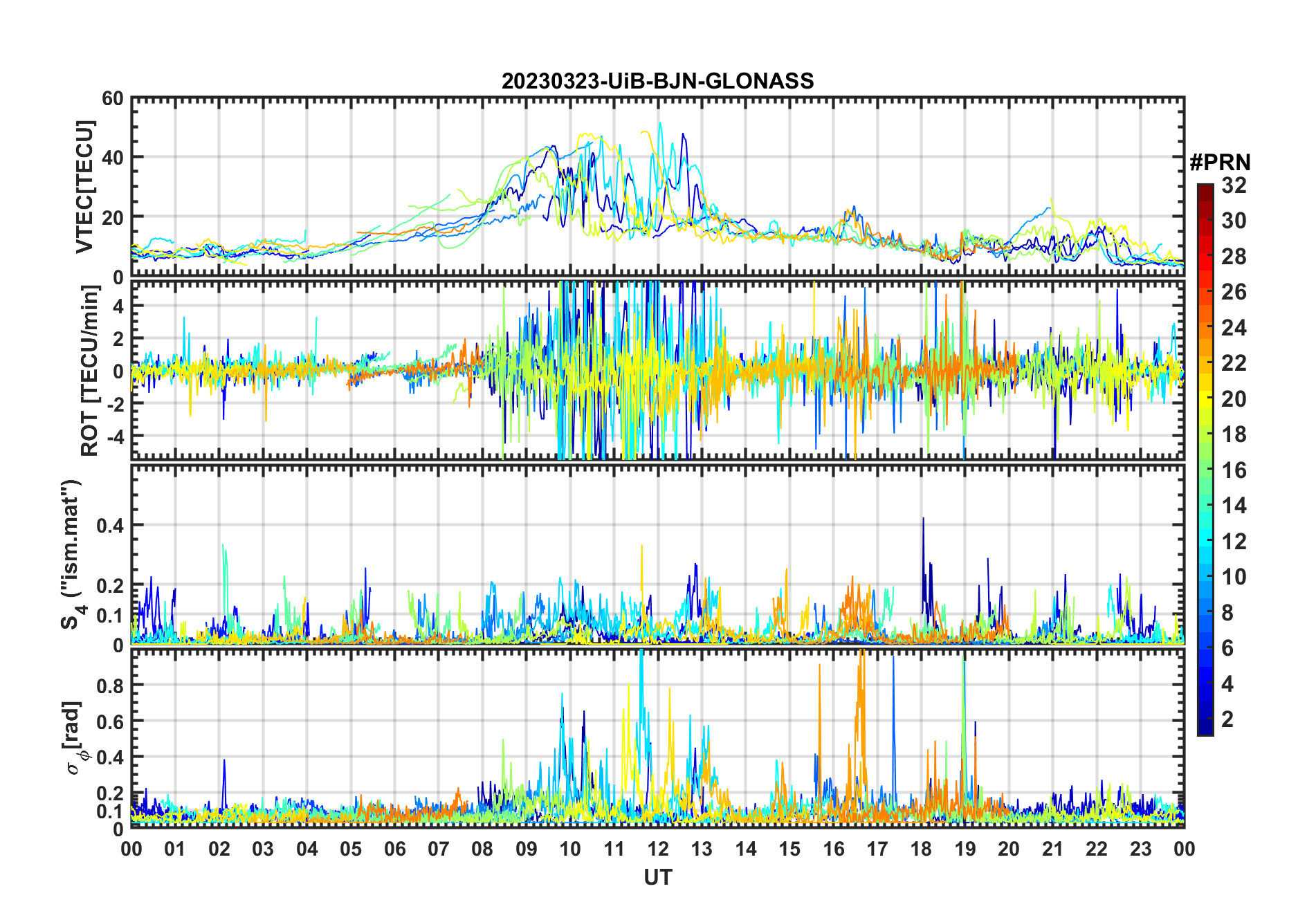
Task: Select the 18 hour tick on the UT axis
Action: tap(921, 849)
